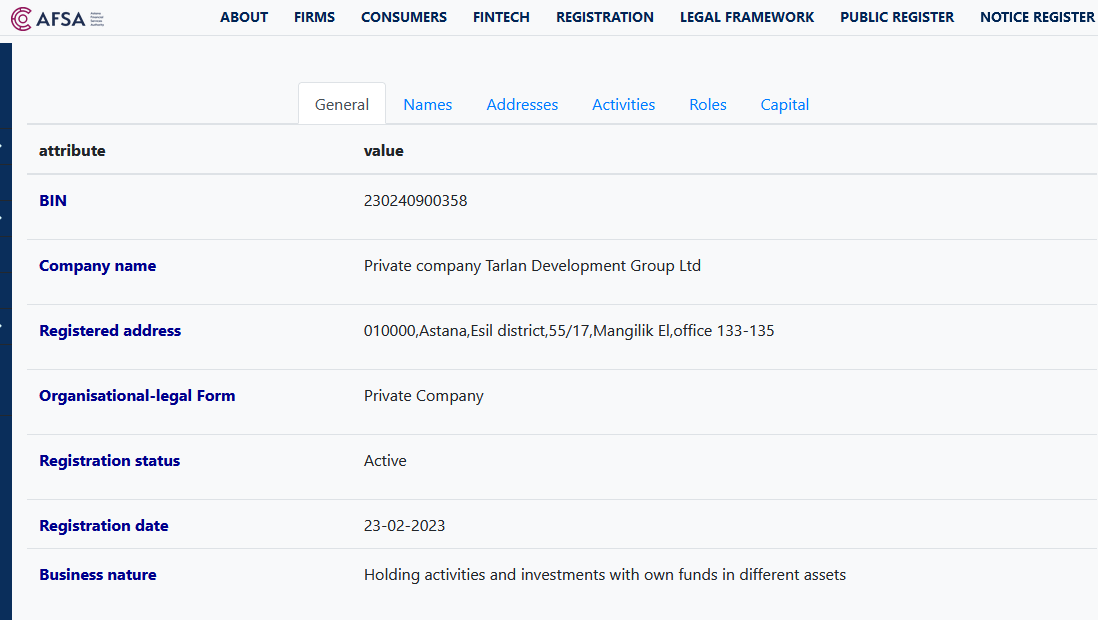1098x620 pixels.
Task: Open the ABOUT menu
Action: click(x=244, y=17)
